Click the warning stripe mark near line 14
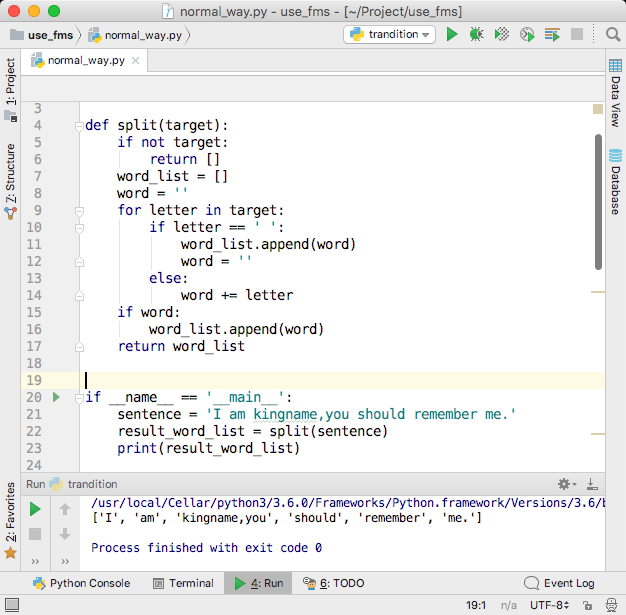Image resolution: width=626 pixels, height=615 pixels. pos(598,292)
